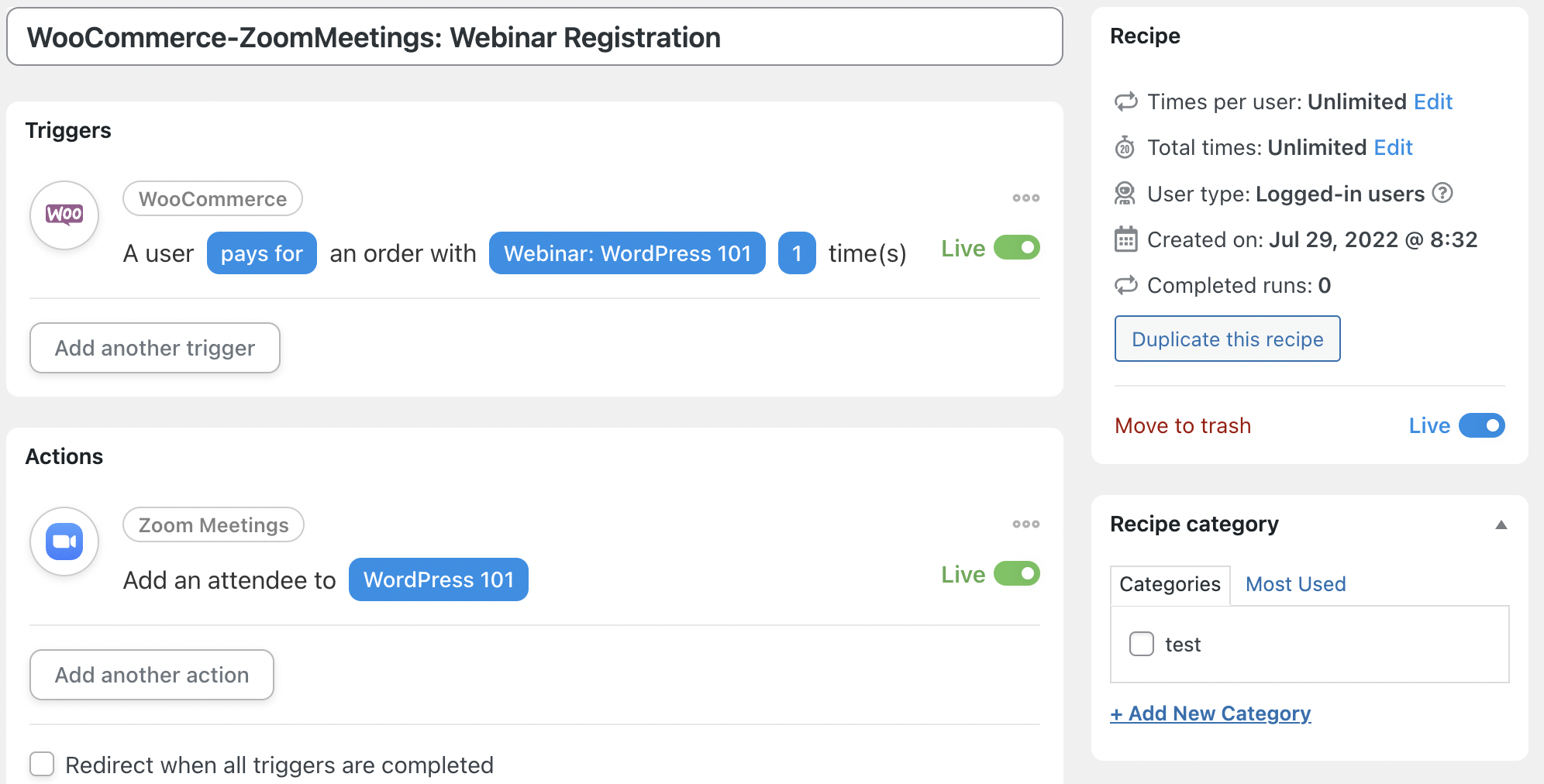Click Add another action button
1544x784 pixels.
pos(152,675)
